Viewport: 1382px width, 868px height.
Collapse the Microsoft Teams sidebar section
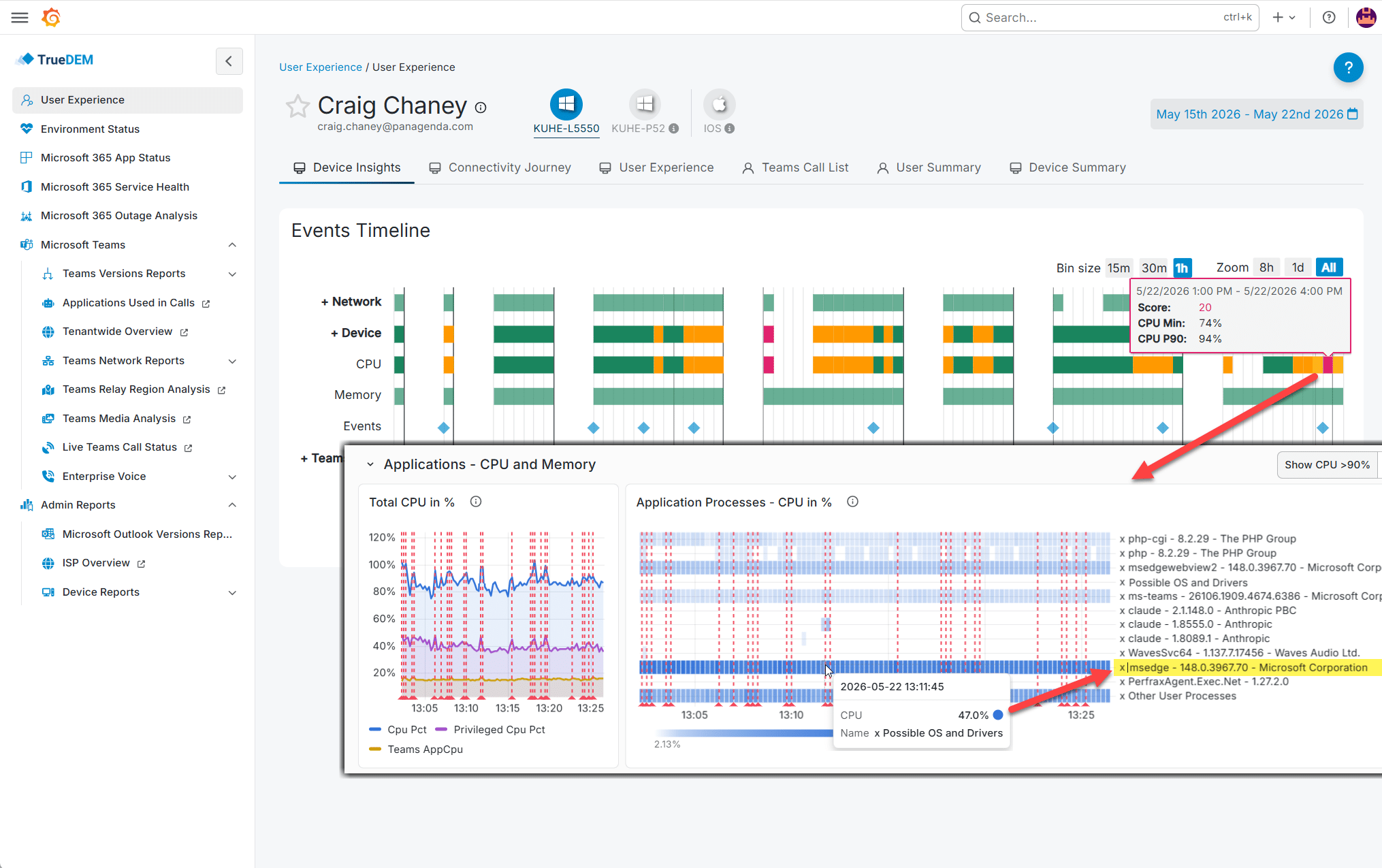pos(232,245)
